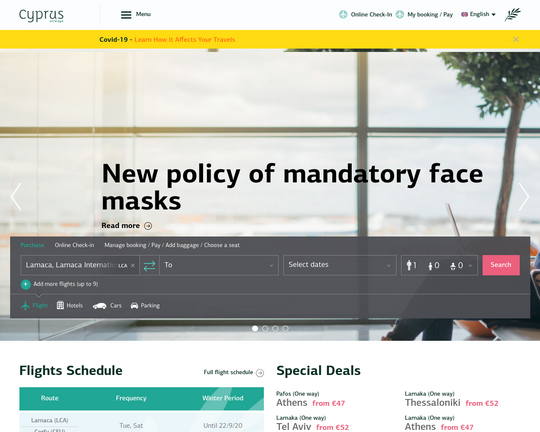Click the olive branch icon in header
540x432 pixels.
tap(512, 15)
